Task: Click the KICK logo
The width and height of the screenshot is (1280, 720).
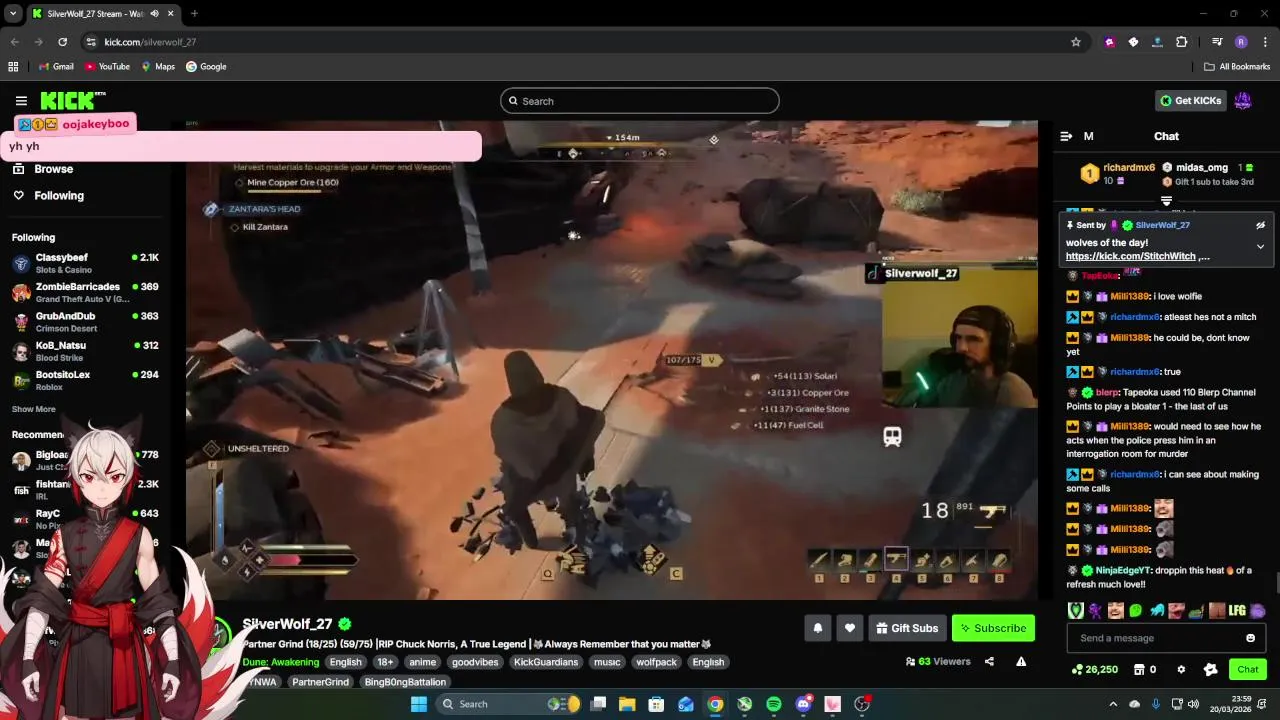Action: pyautogui.click(x=72, y=101)
